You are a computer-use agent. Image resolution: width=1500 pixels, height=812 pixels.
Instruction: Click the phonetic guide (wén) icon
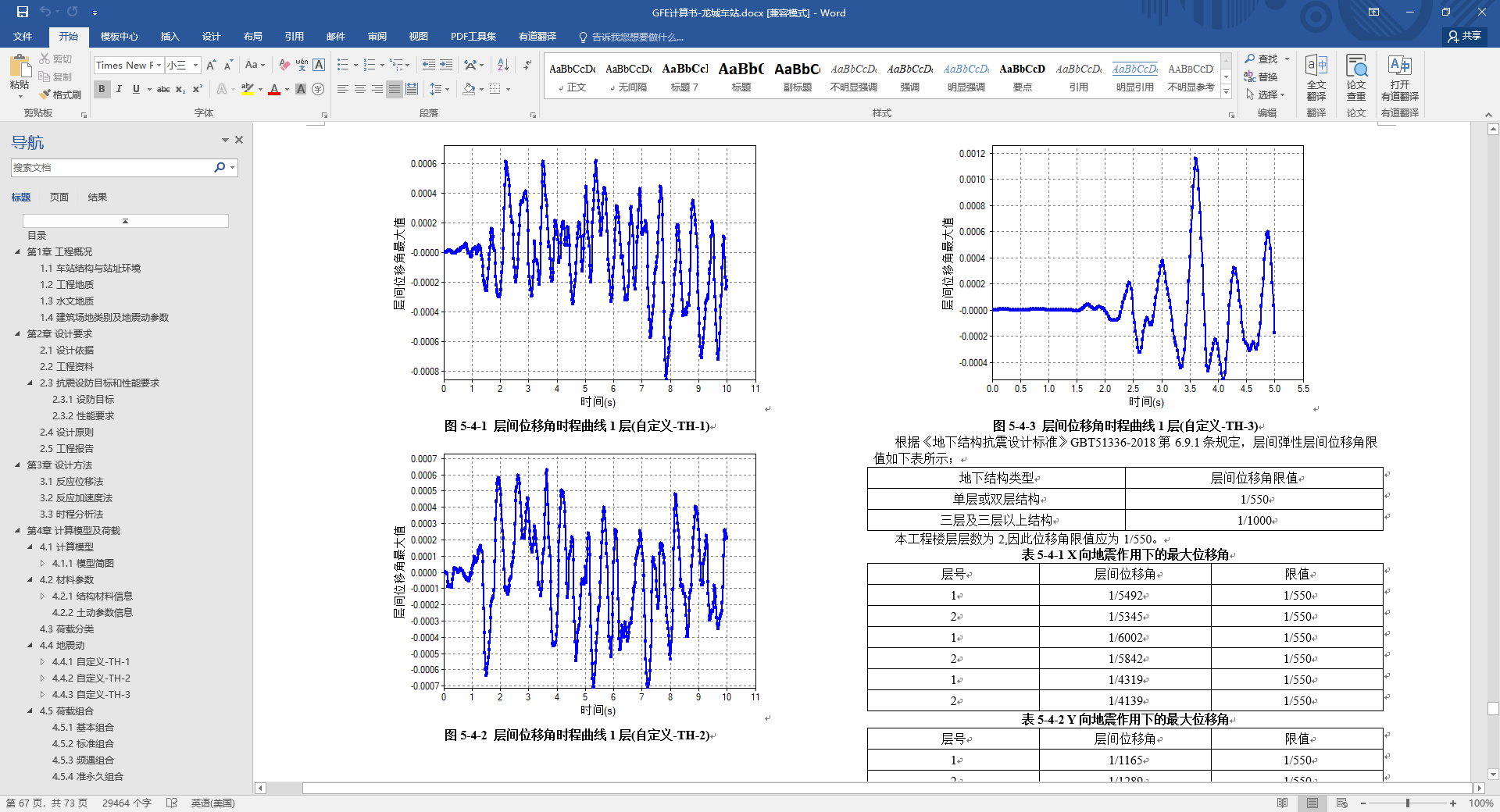point(302,65)
